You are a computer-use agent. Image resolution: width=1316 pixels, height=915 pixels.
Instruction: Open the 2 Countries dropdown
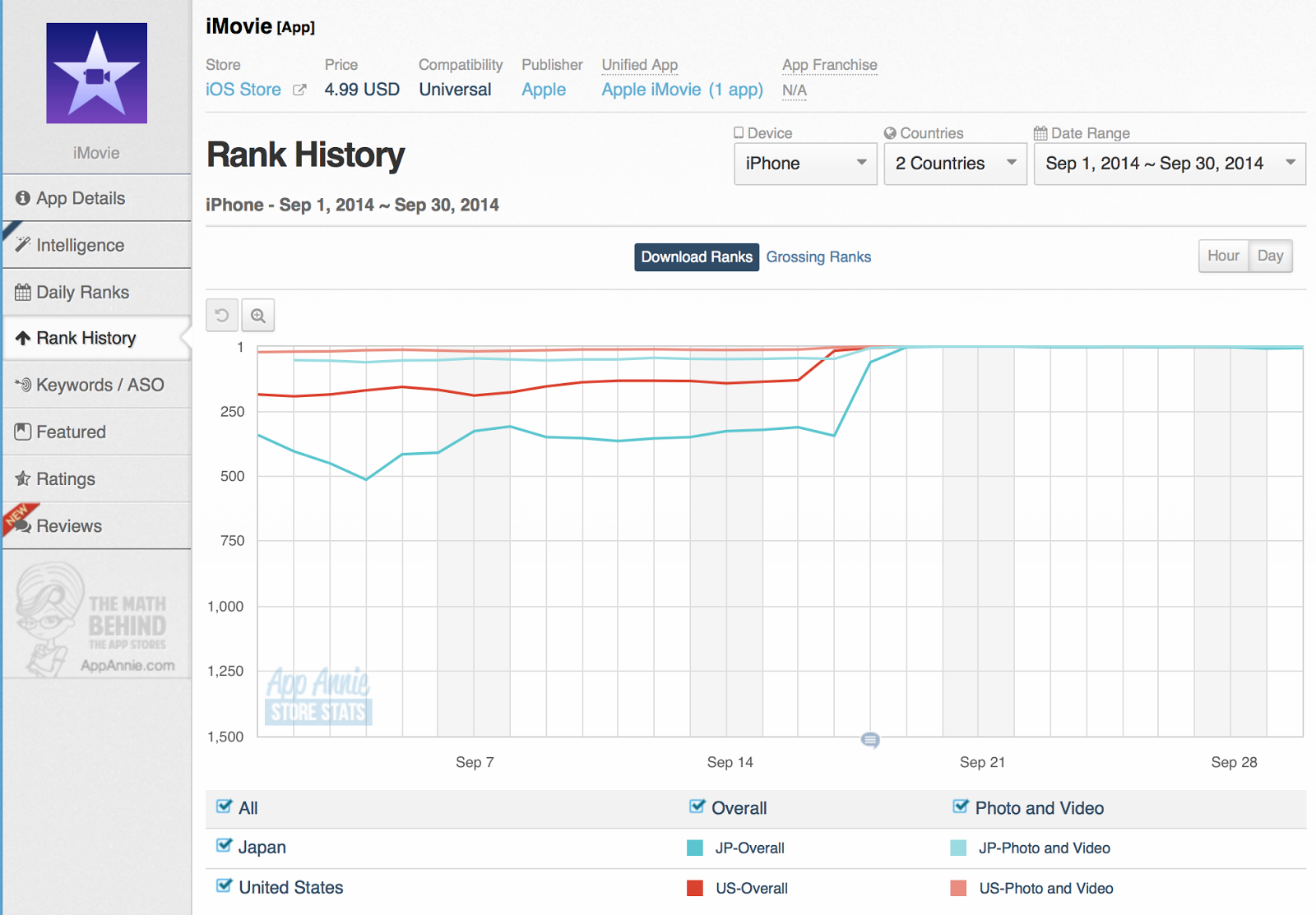coord(955,164)
